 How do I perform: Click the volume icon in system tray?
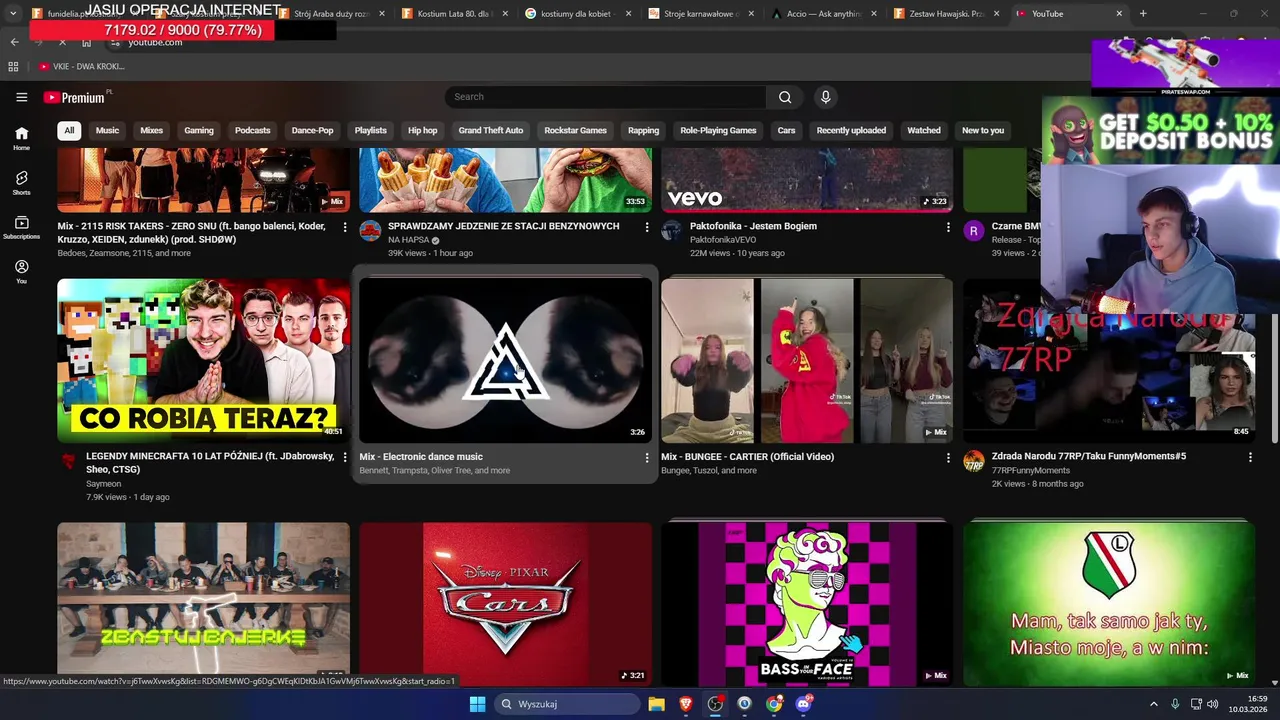pos(1212,704)
